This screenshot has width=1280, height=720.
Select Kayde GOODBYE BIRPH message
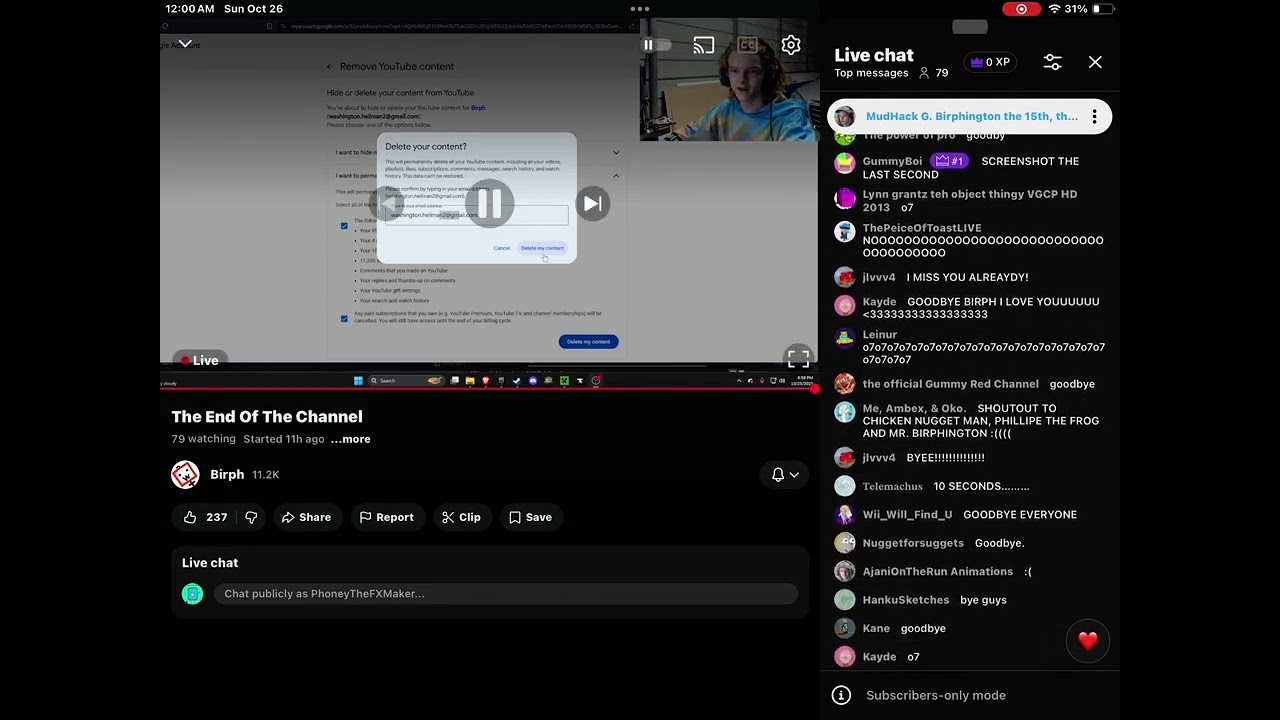[x=970, y=308]
